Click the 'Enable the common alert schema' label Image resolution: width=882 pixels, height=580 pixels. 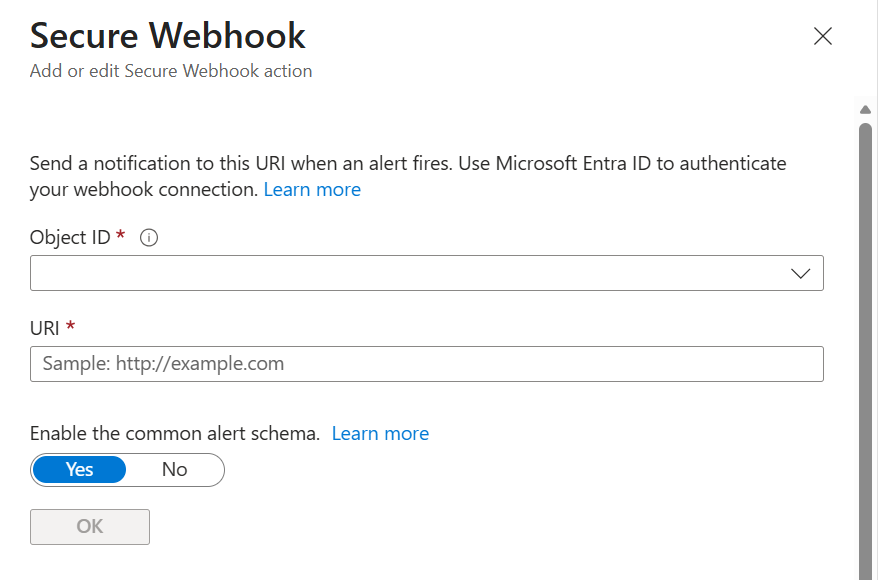(175, 434)
